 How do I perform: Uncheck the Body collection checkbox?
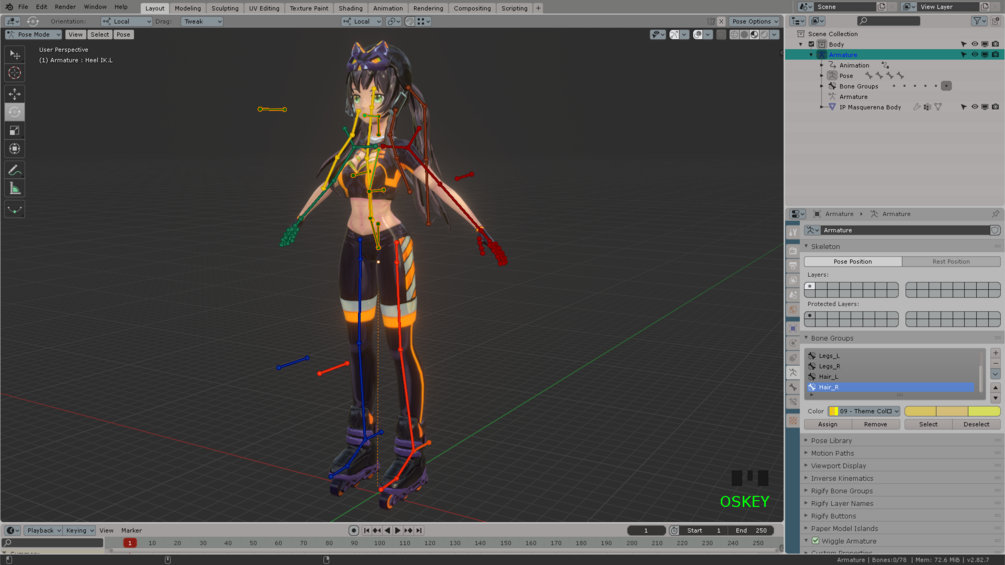[811, 44]
